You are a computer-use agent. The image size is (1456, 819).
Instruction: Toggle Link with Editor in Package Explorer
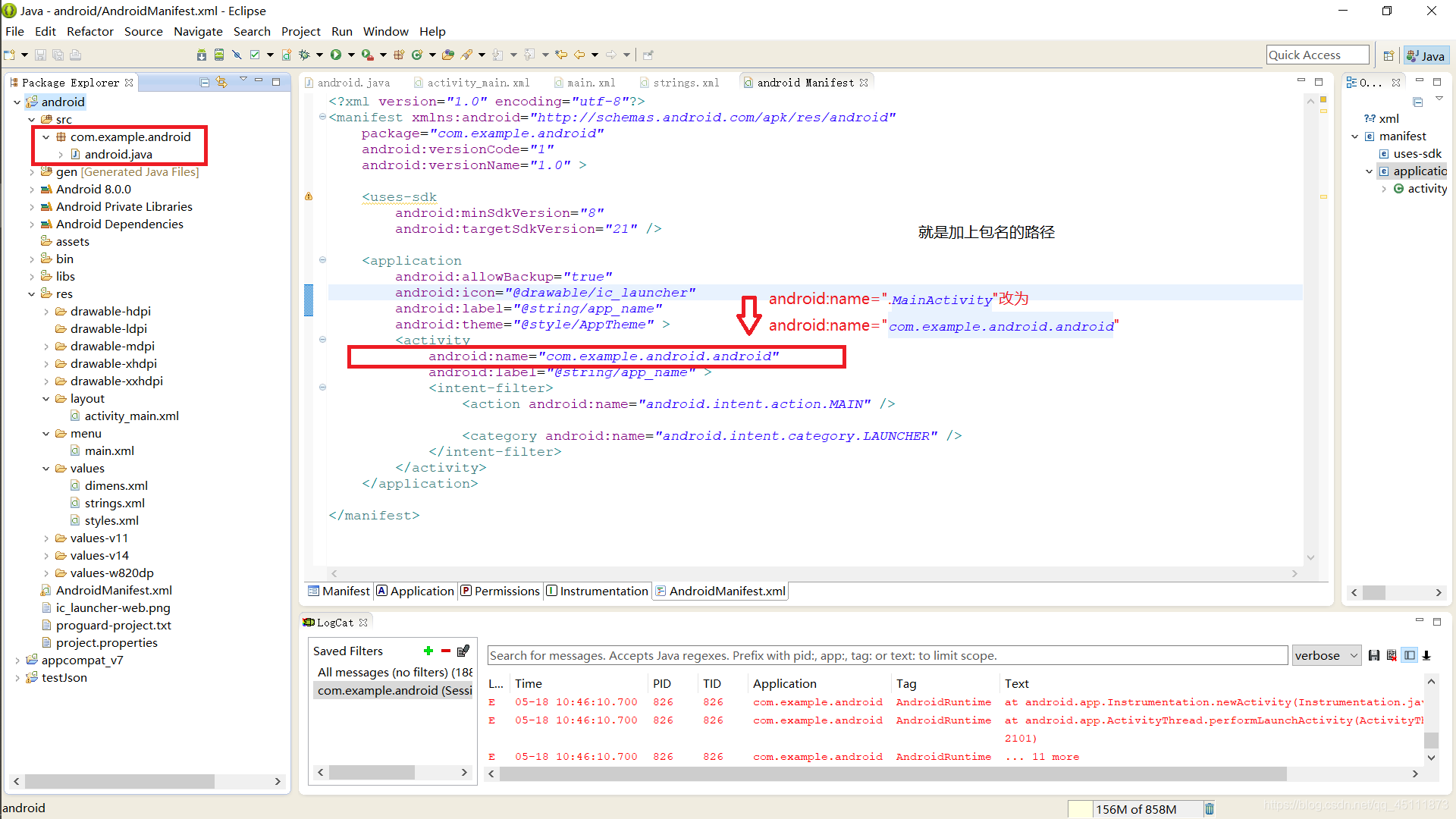click(x=221, y=82)
